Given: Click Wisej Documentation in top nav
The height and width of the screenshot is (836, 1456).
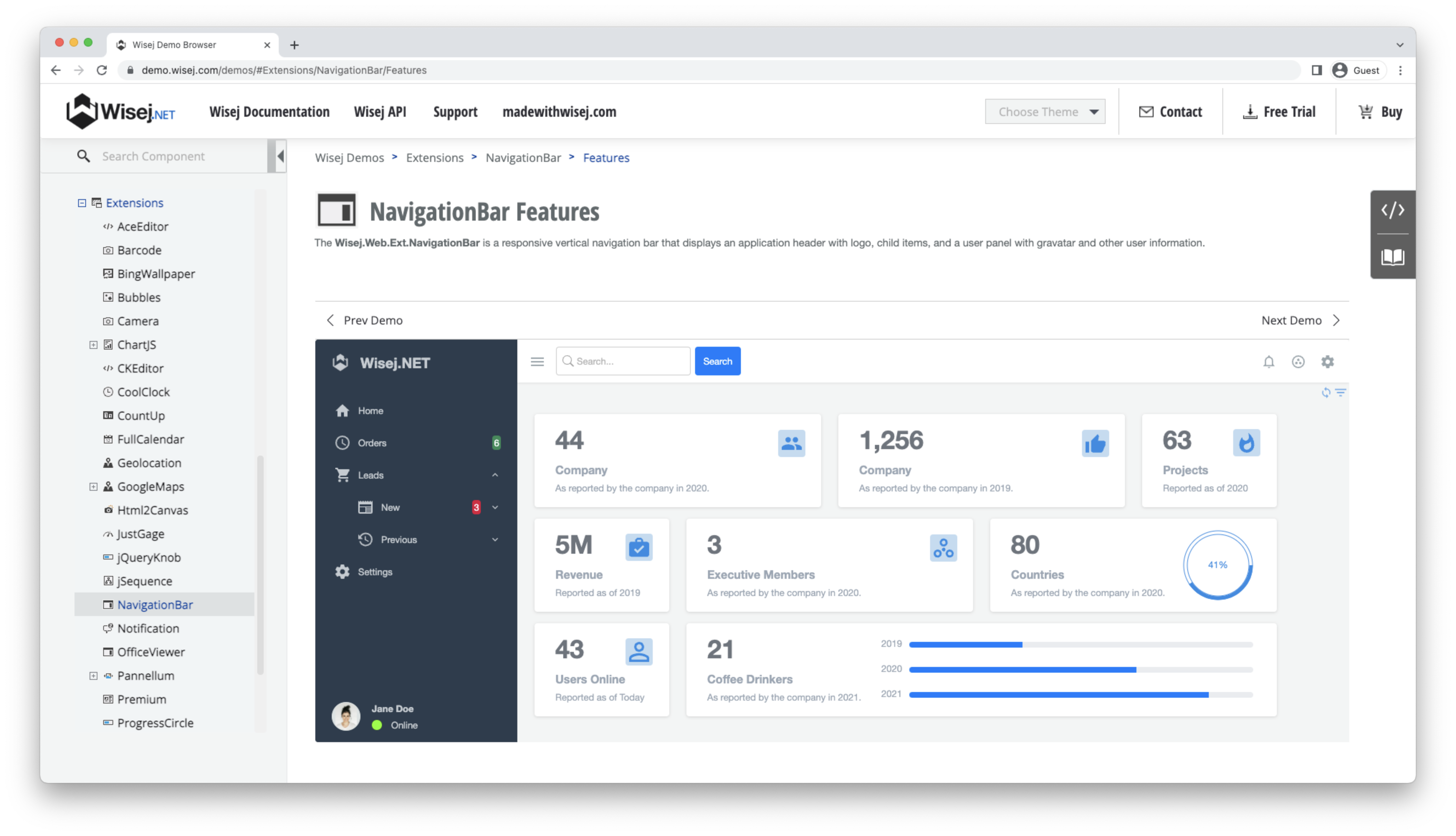Looking at the screenshot, I should point(269,111).
